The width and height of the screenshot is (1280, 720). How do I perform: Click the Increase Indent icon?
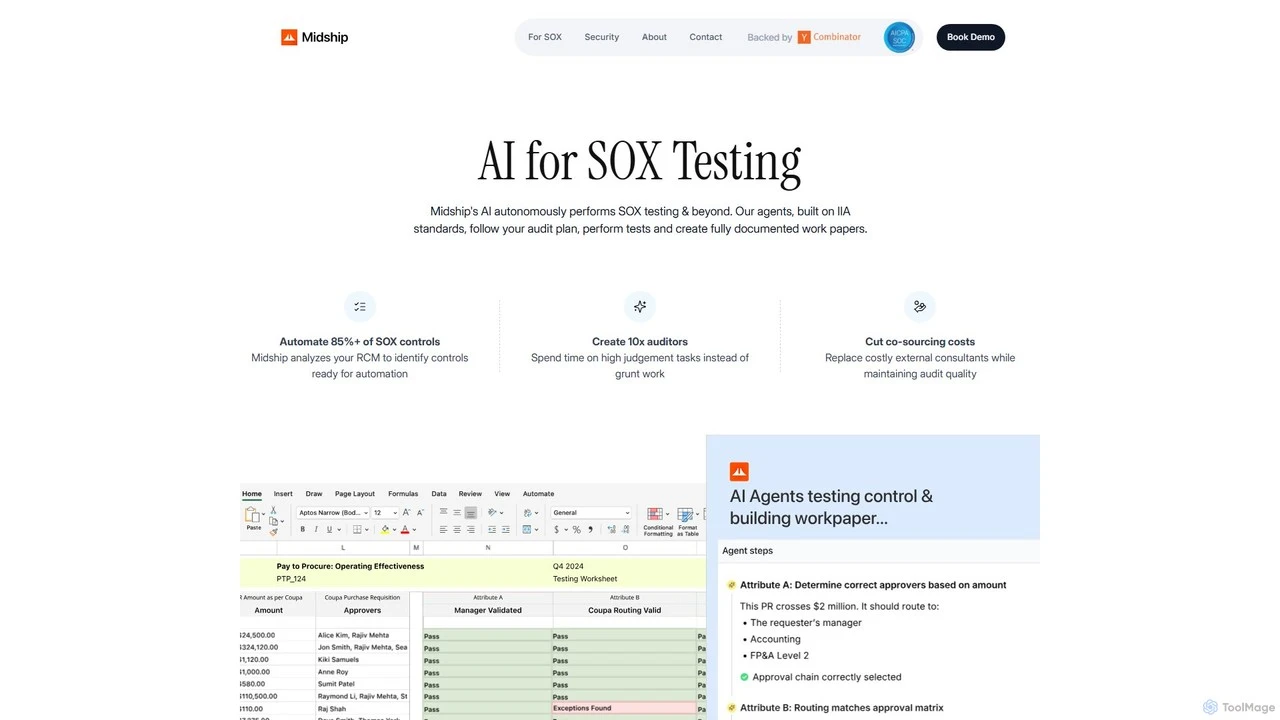(x=505, y=530)
